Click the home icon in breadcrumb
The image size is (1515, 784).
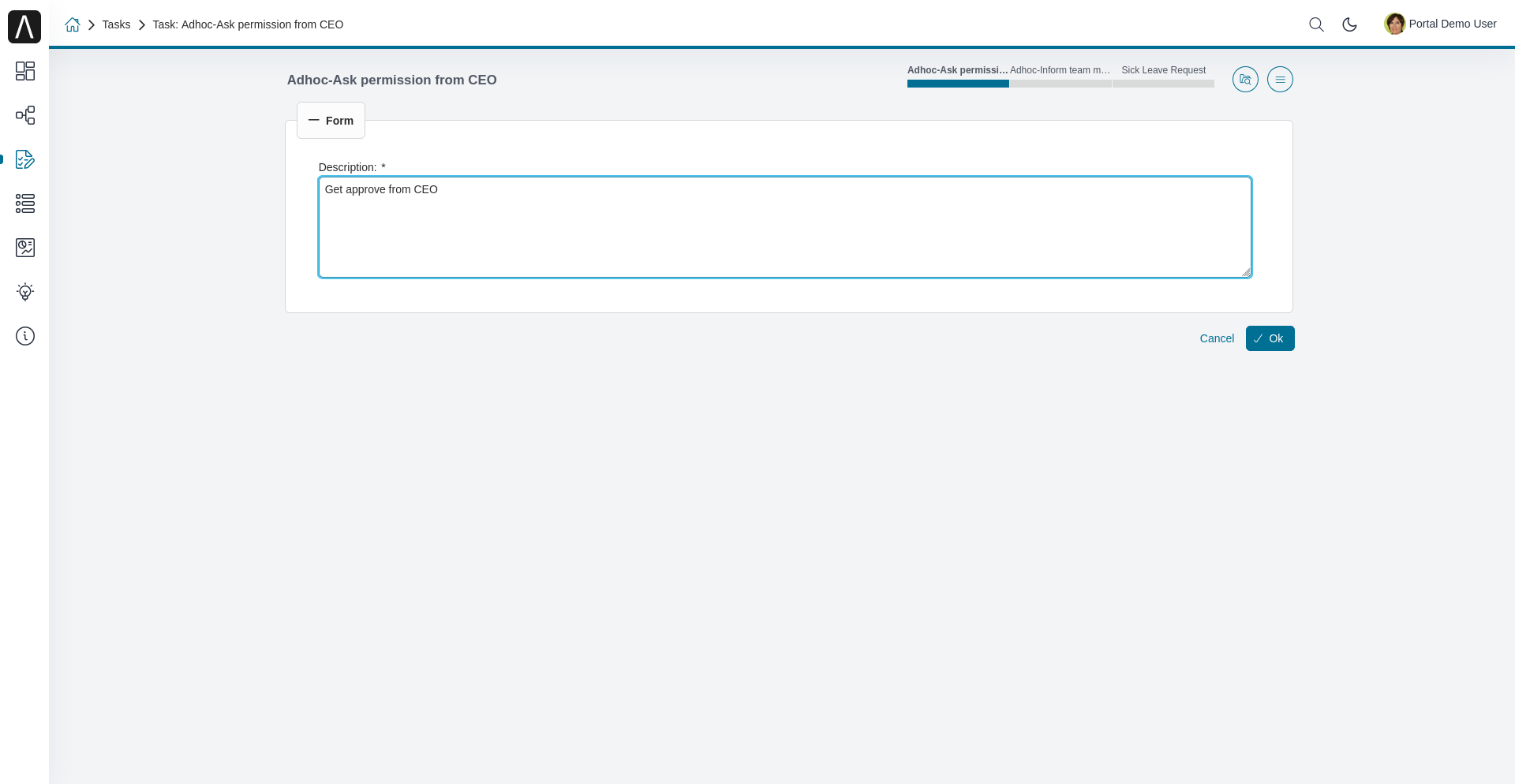(73, 24)
